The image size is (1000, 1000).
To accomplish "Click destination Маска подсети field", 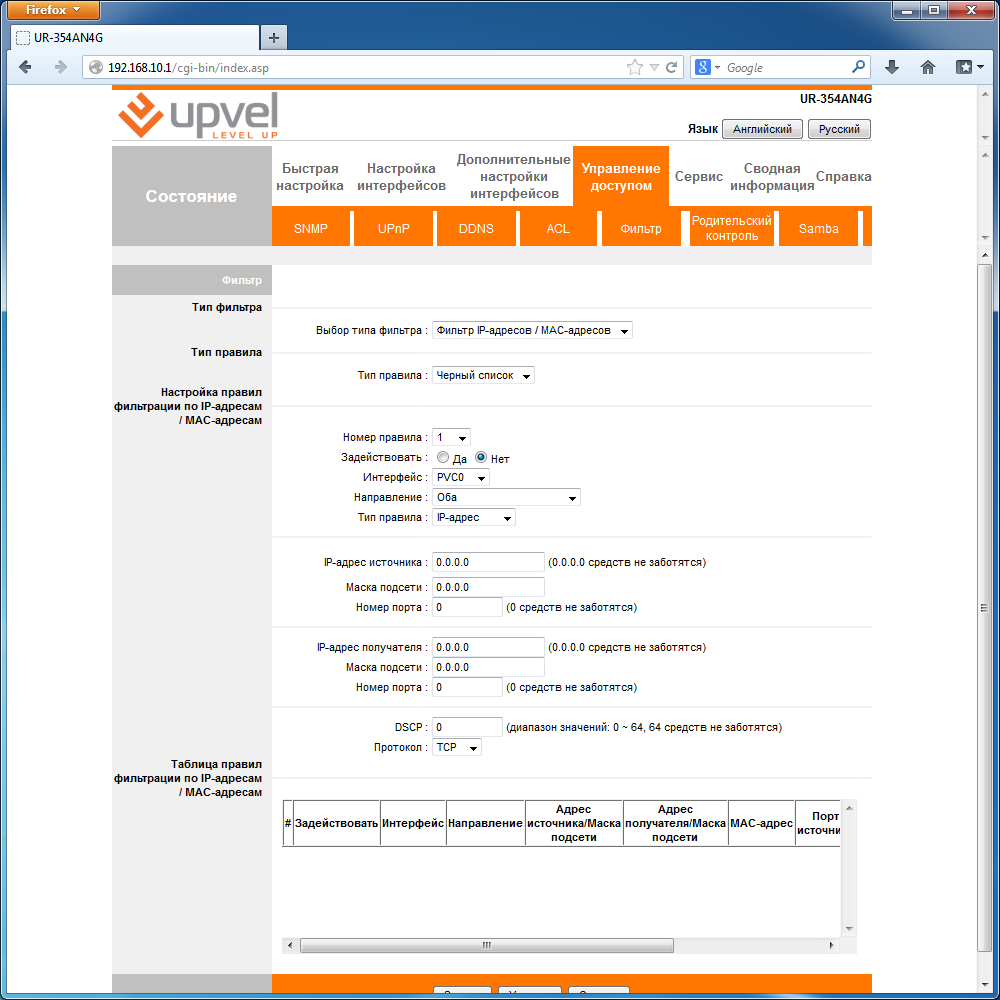I will [488, 667].
